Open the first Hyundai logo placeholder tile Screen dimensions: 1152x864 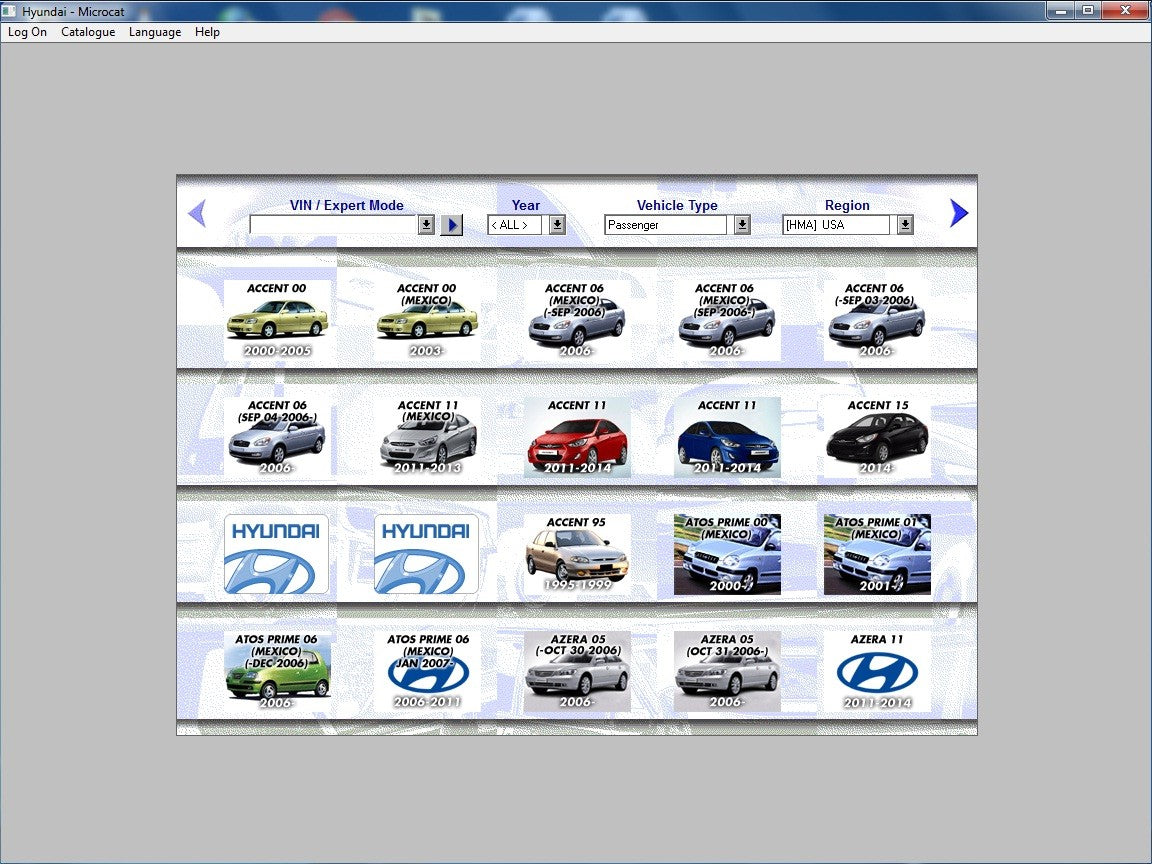[277, 554]
